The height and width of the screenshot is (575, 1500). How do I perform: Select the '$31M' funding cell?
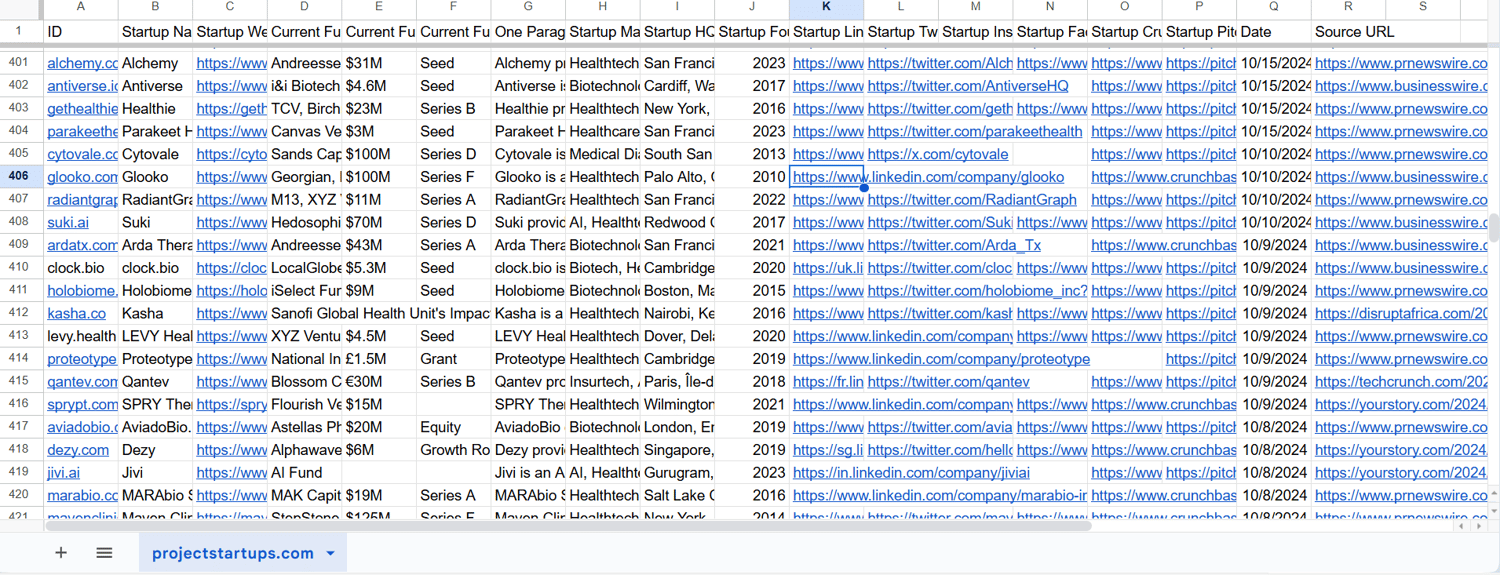(x=379, y=63)
